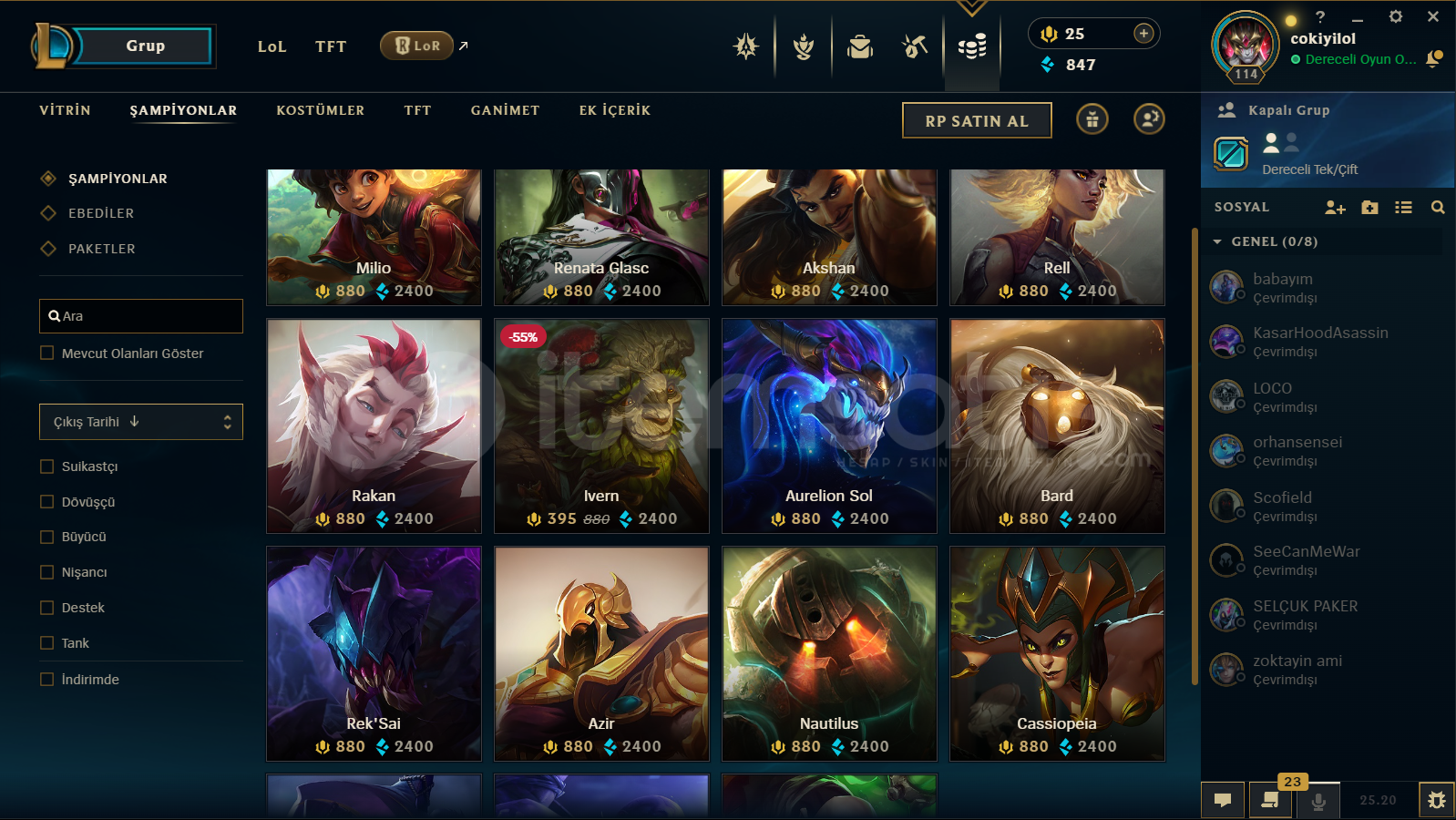Open the Çıkış Tarihi sort dropdown
The height and width of the screenshot is (820, 1456).
coord(141,422)
